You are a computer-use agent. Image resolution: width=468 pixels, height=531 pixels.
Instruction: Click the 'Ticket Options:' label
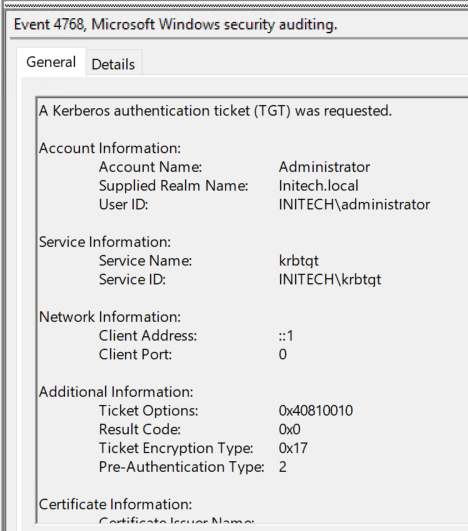148,411
